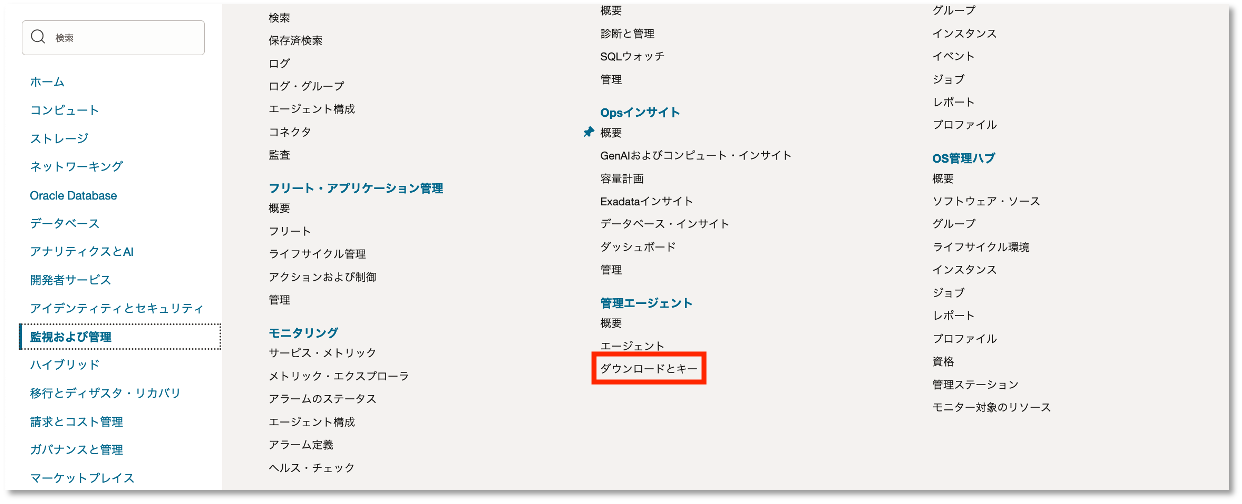Open ダウンロードとキー under 管理エージェント
The height and width of the screenshot is (504, 1242).
[649, 369]
